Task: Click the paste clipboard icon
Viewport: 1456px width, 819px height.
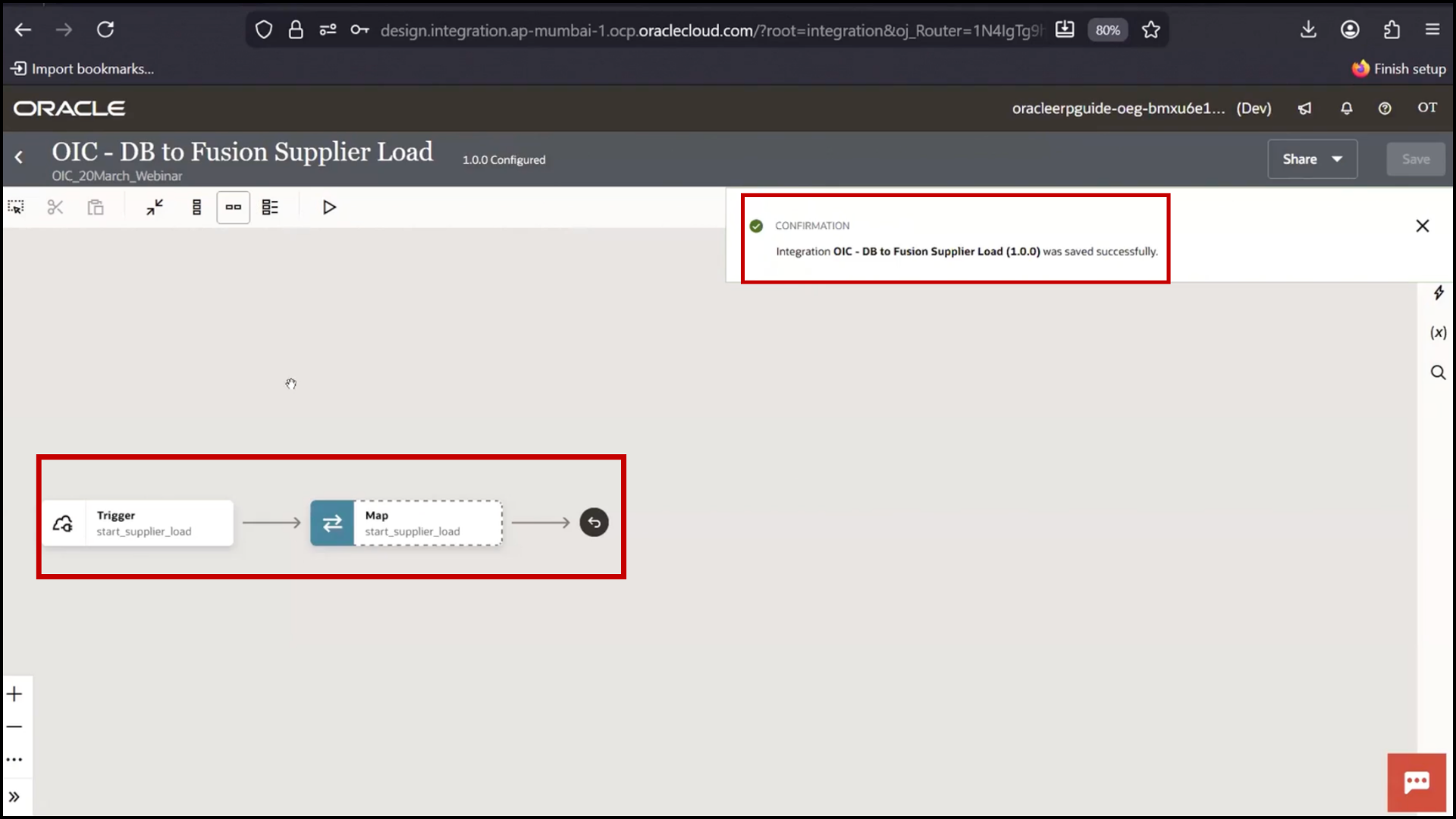Action: [x=96, y=207]
